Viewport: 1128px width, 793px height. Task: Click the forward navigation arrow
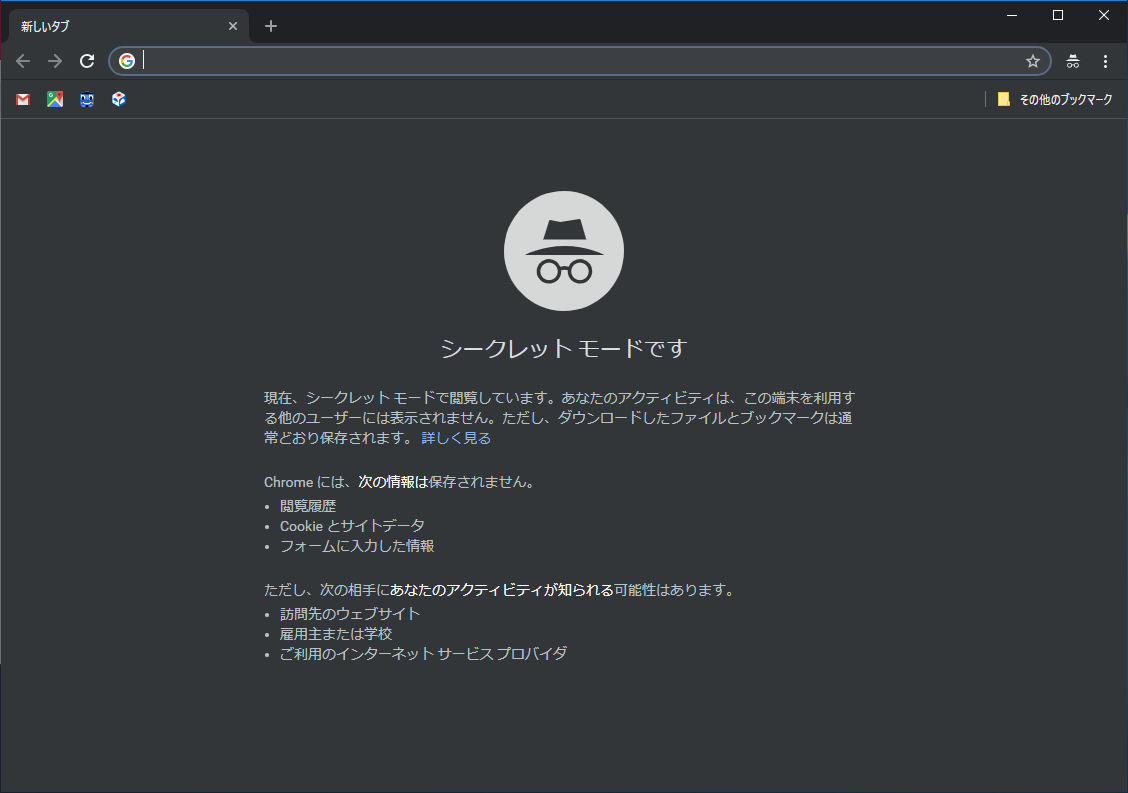point(55,61)
